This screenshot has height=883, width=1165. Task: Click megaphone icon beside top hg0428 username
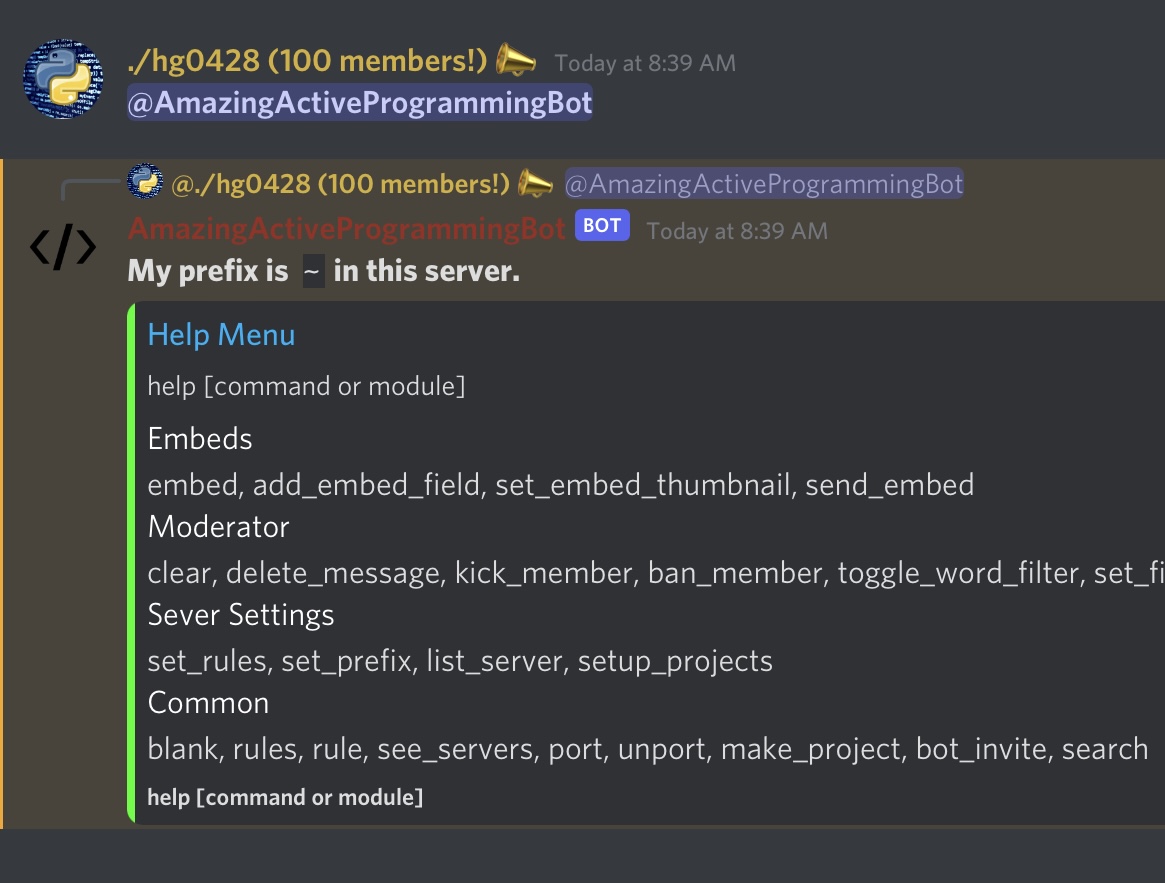[x=516, y=60]
